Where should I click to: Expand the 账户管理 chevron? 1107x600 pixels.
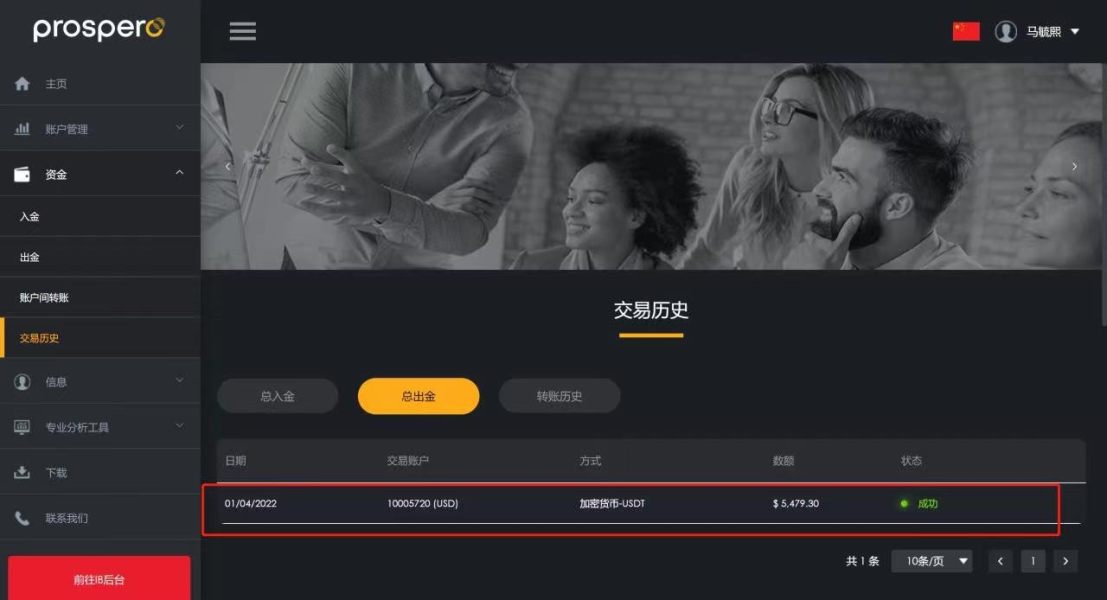pyautogui.click(x=179, y=127)
